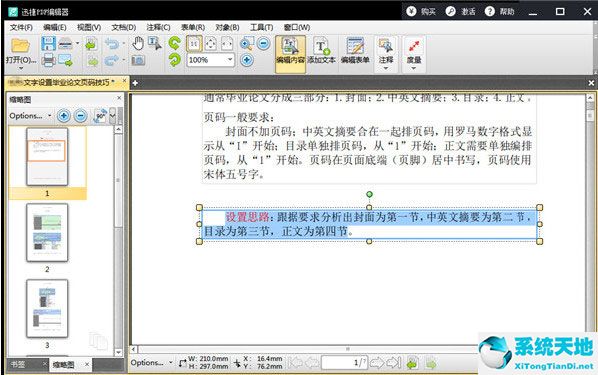Click the Fit Width icon
This screenshot has height=375, width=598.
pos(227,43)
